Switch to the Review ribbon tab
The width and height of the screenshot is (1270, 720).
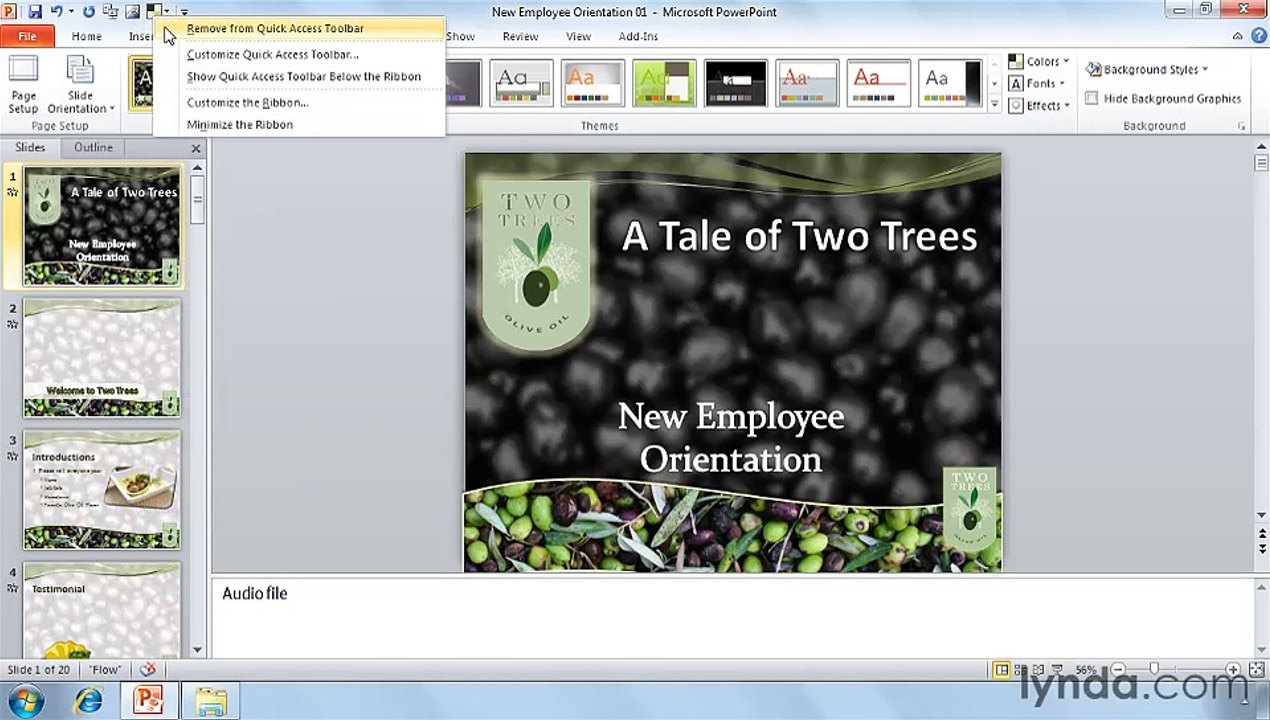pos(520,36)
